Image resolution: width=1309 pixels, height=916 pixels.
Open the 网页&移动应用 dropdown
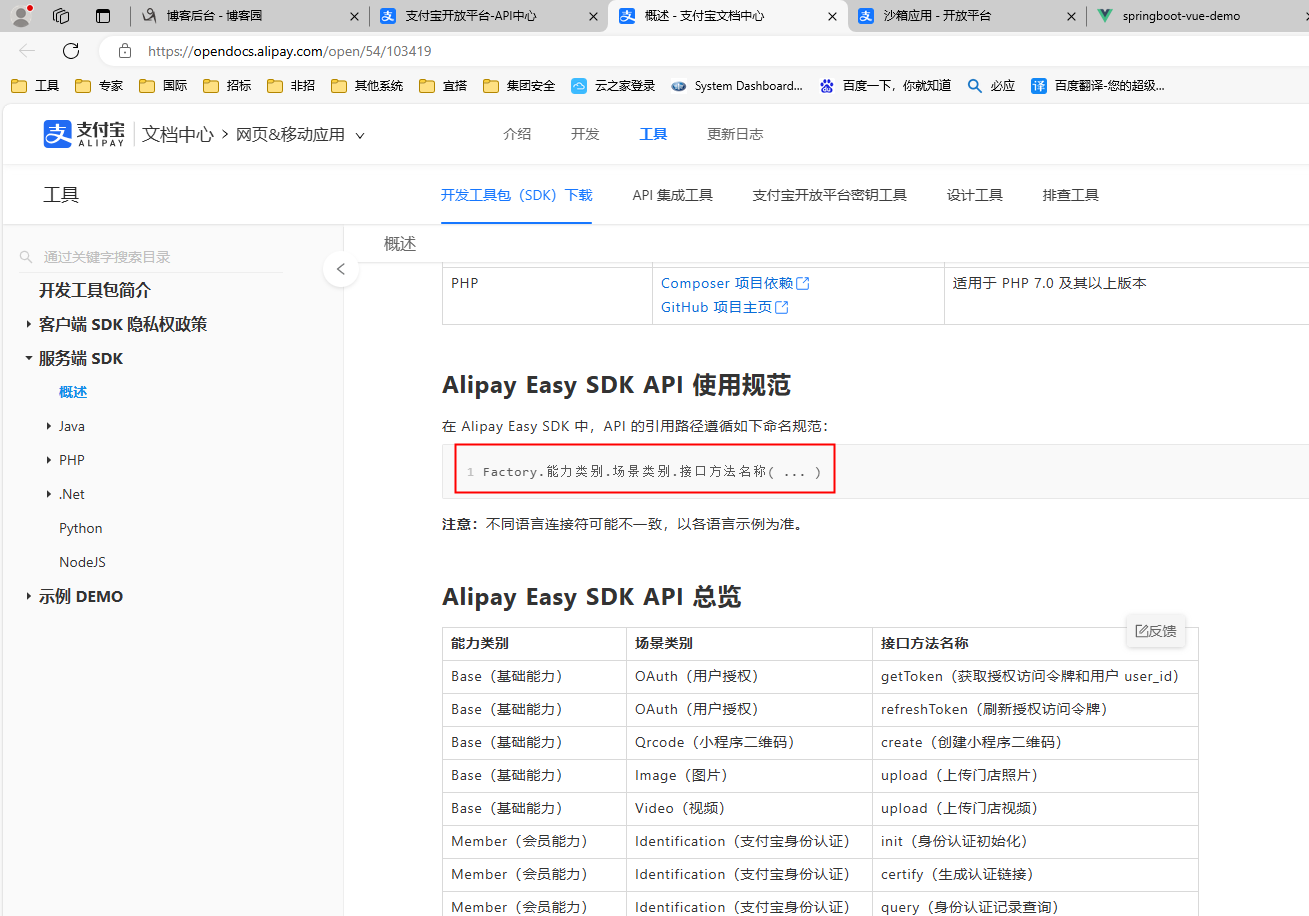coord(300,134)
